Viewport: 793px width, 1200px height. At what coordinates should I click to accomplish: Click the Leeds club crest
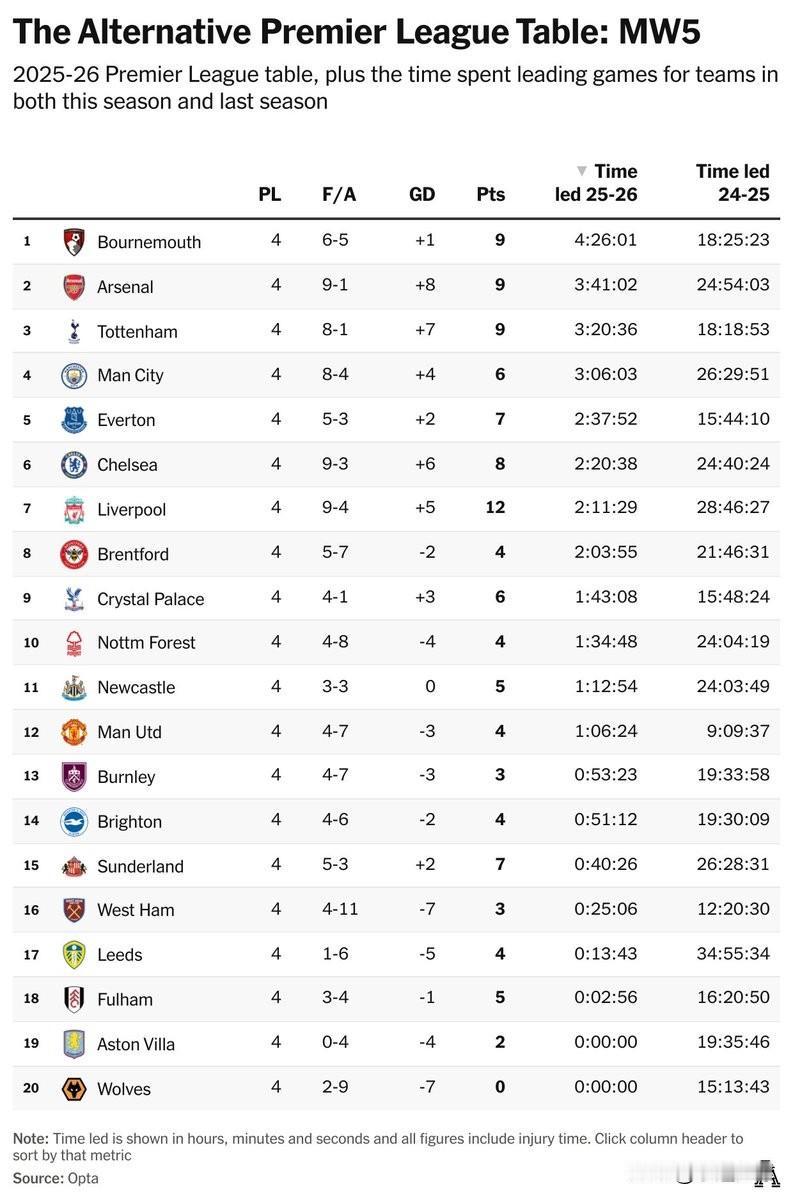74,954
